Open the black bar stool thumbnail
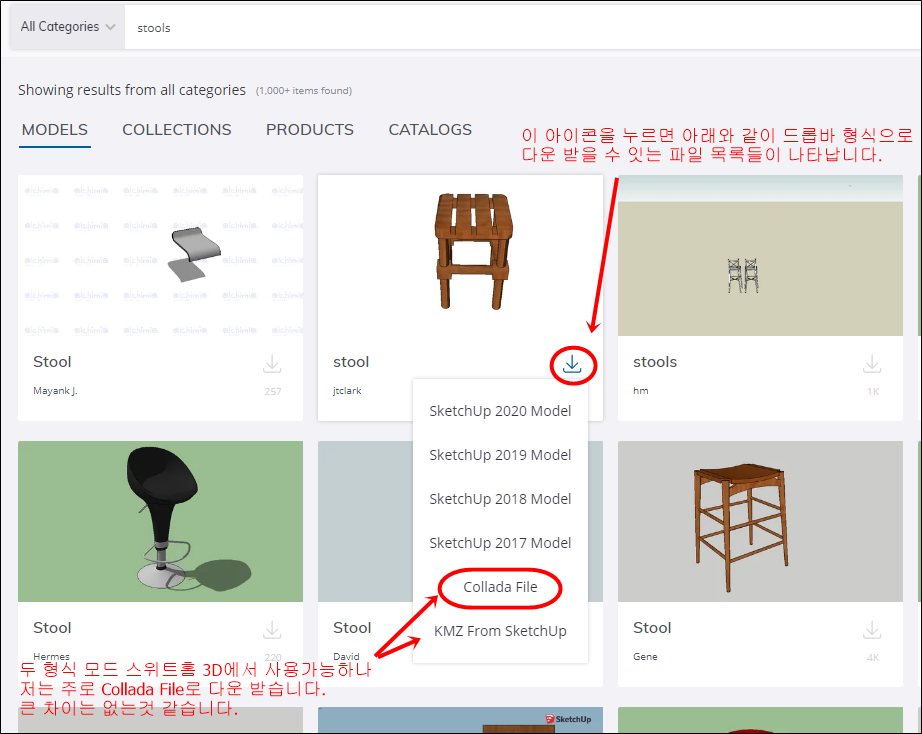Viewport: 922px width, 734px height. click(x=161, y=521)
